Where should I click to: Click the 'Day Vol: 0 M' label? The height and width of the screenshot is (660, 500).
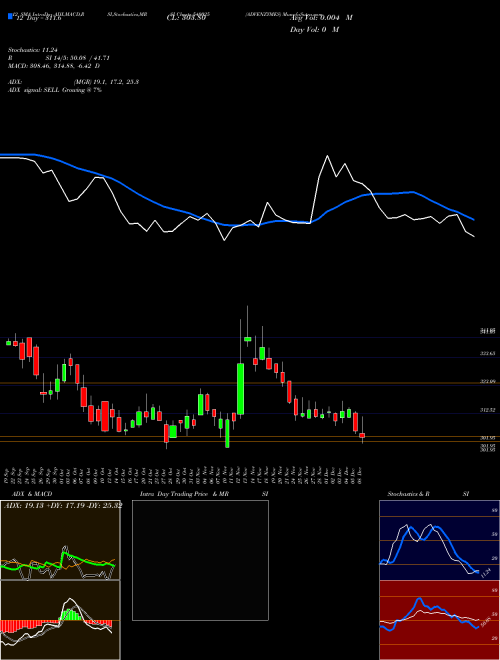click(x=314, y=30)
